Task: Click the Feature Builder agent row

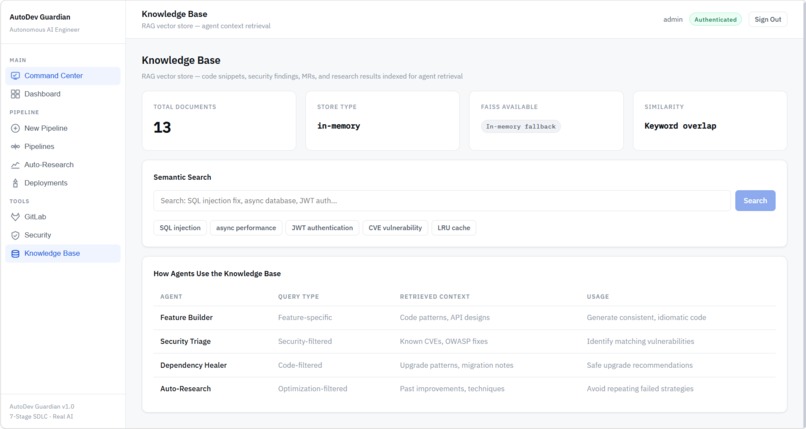Action: coord(465,318)
